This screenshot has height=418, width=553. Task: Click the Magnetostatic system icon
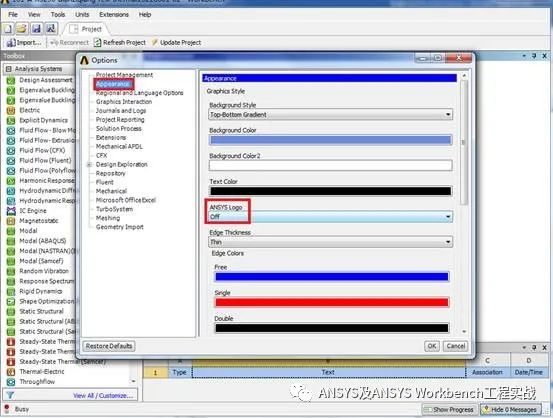click(11, 221)
